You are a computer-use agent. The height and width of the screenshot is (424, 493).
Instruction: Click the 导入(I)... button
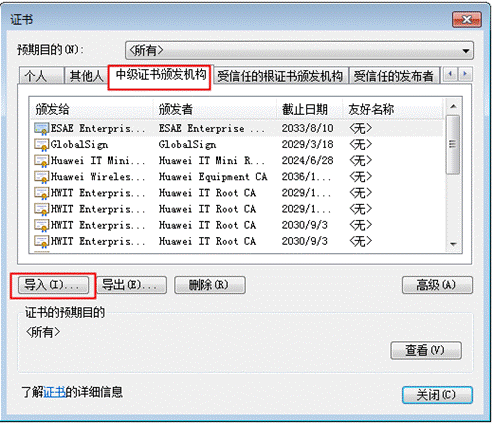point(53,285)
